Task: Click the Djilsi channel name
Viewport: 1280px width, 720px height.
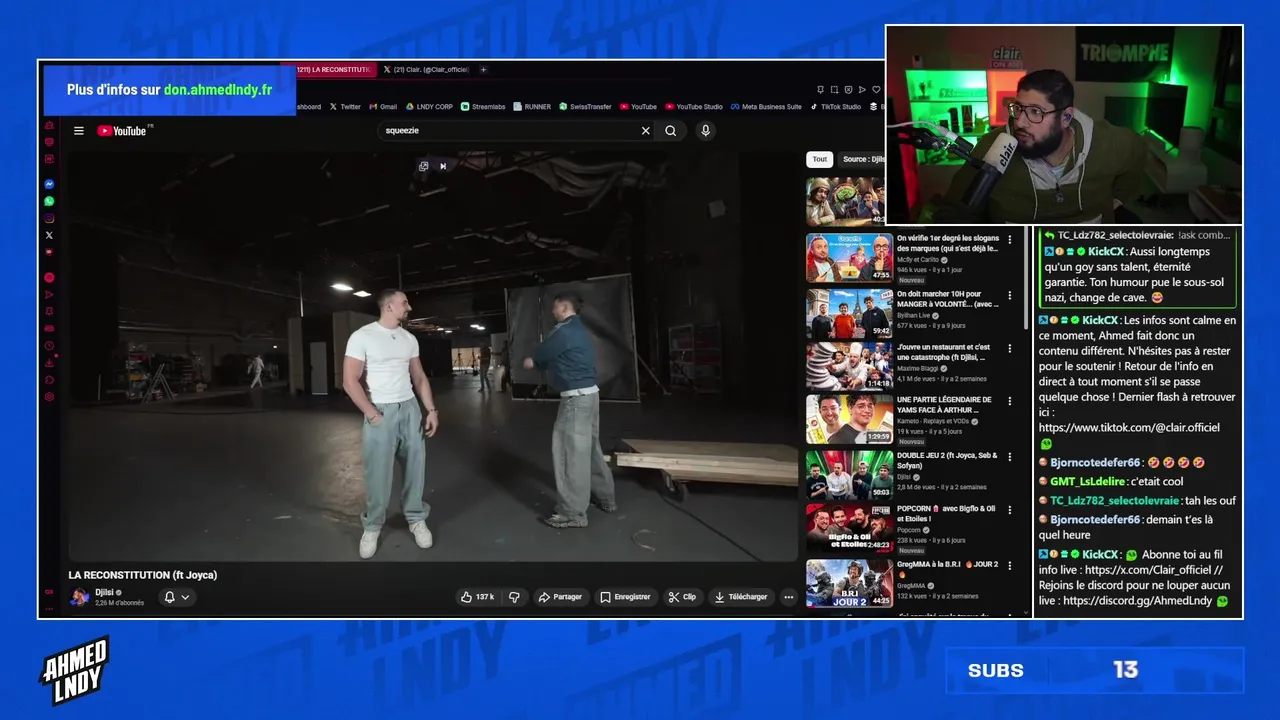Action: (x=105, y=592)
